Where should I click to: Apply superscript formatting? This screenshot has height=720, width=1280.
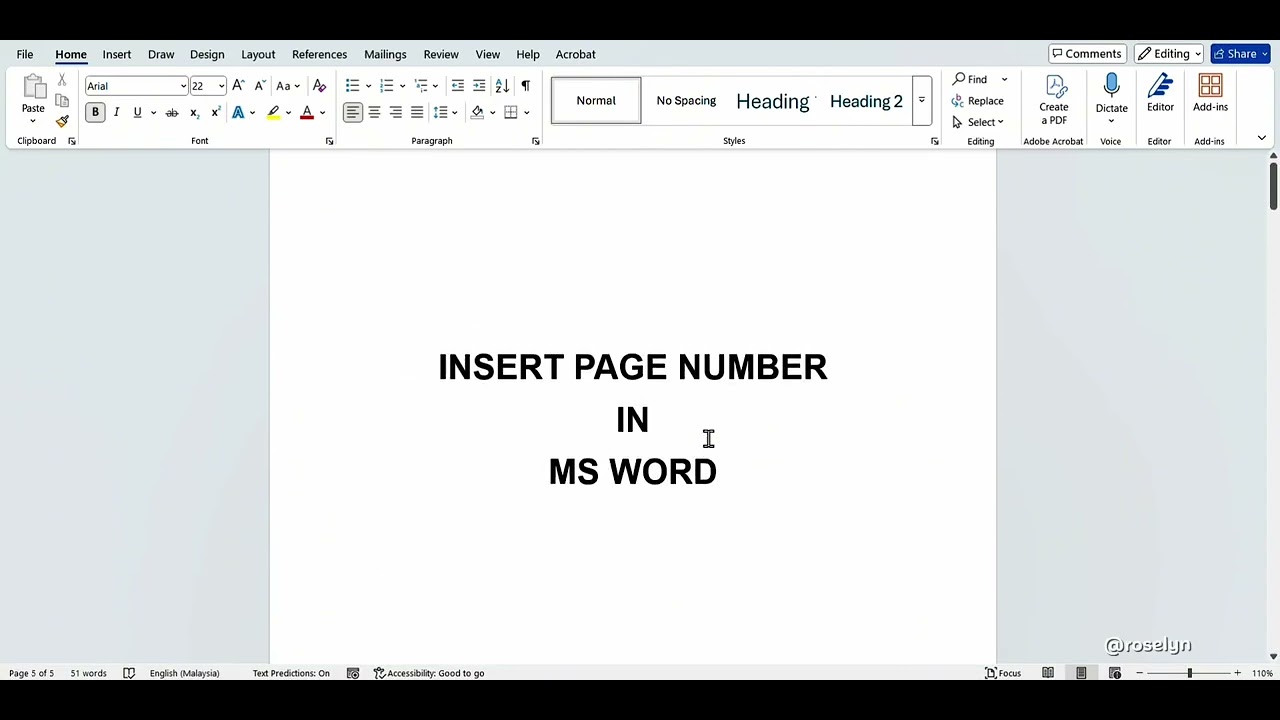pos(215,113)
